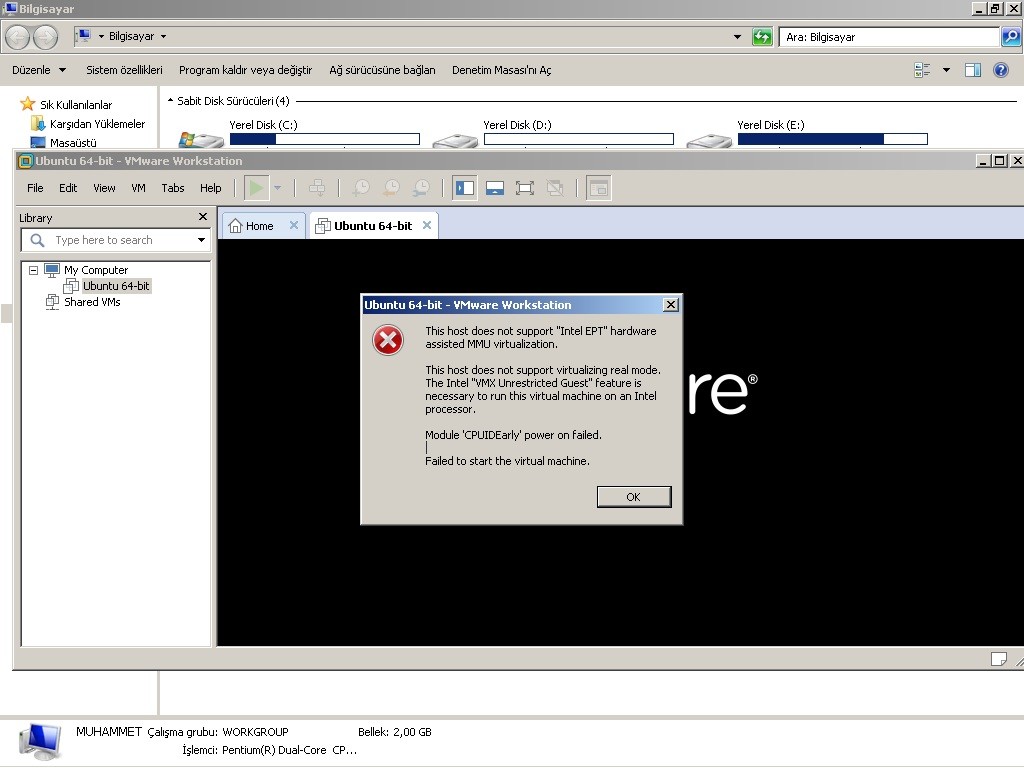Toggle the Explorer preview pane icon
Screen dimensions: 1024x768
click(973, 70)
